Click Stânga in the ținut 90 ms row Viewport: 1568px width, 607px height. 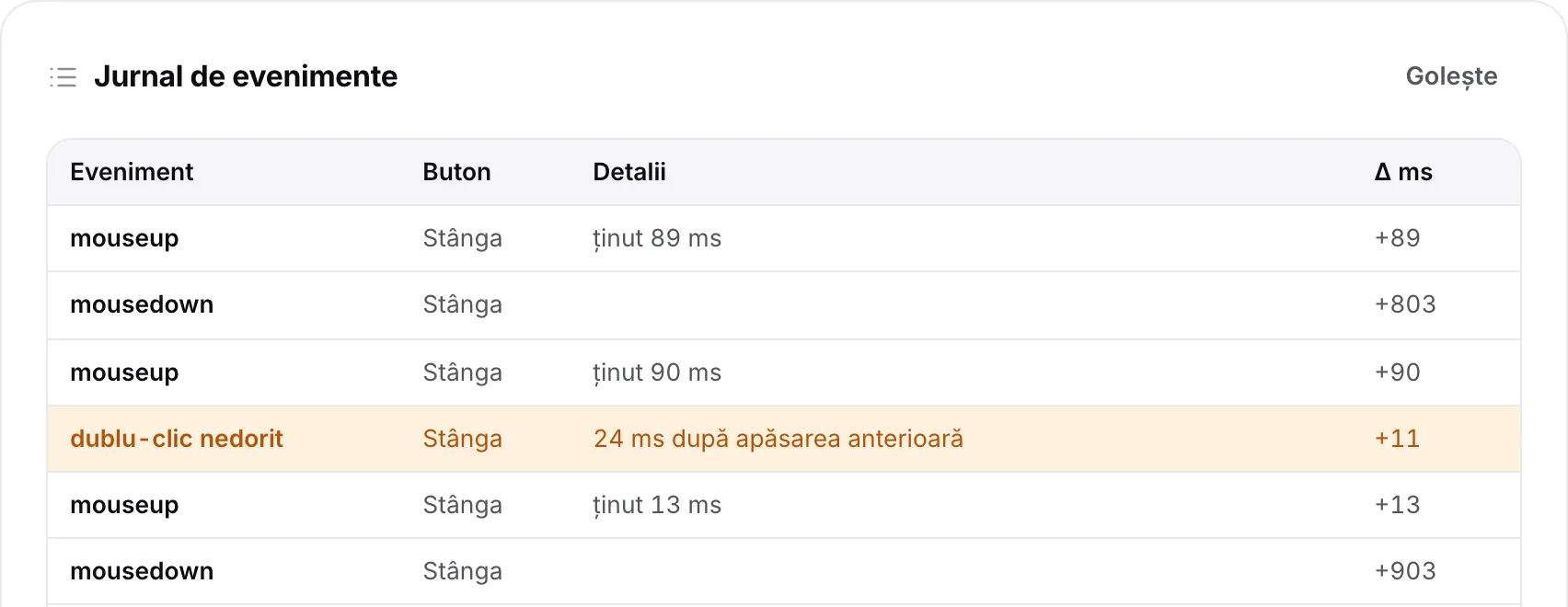pyautogui.click(x=462, y=372)
